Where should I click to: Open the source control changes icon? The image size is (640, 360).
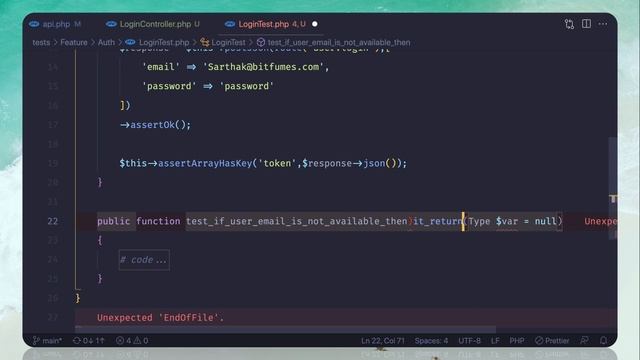[569, 24]
